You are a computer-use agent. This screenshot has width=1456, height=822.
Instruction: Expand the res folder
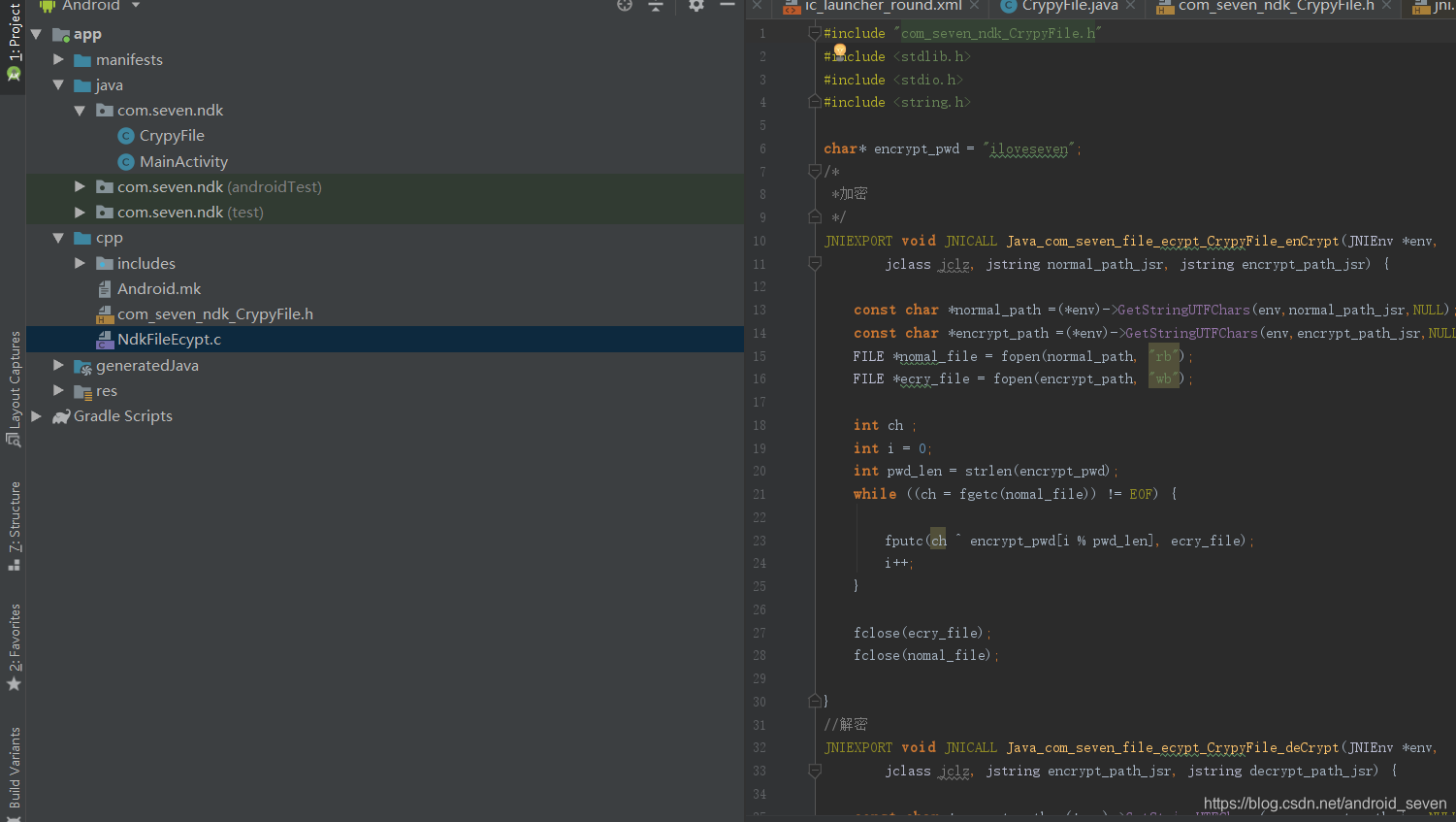tap(58, 390)
